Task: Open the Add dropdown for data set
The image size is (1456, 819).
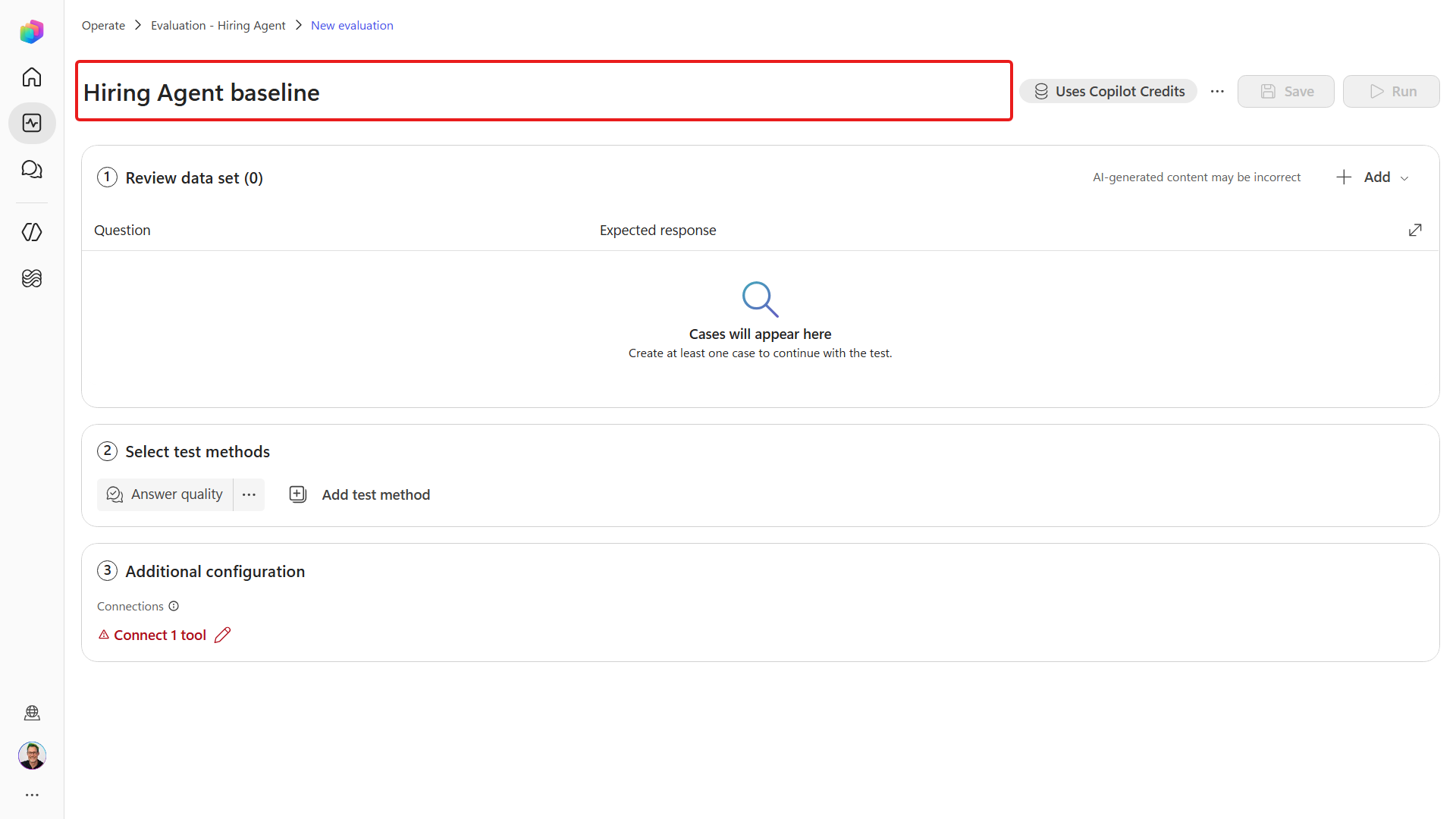Action: (1373, 177)
